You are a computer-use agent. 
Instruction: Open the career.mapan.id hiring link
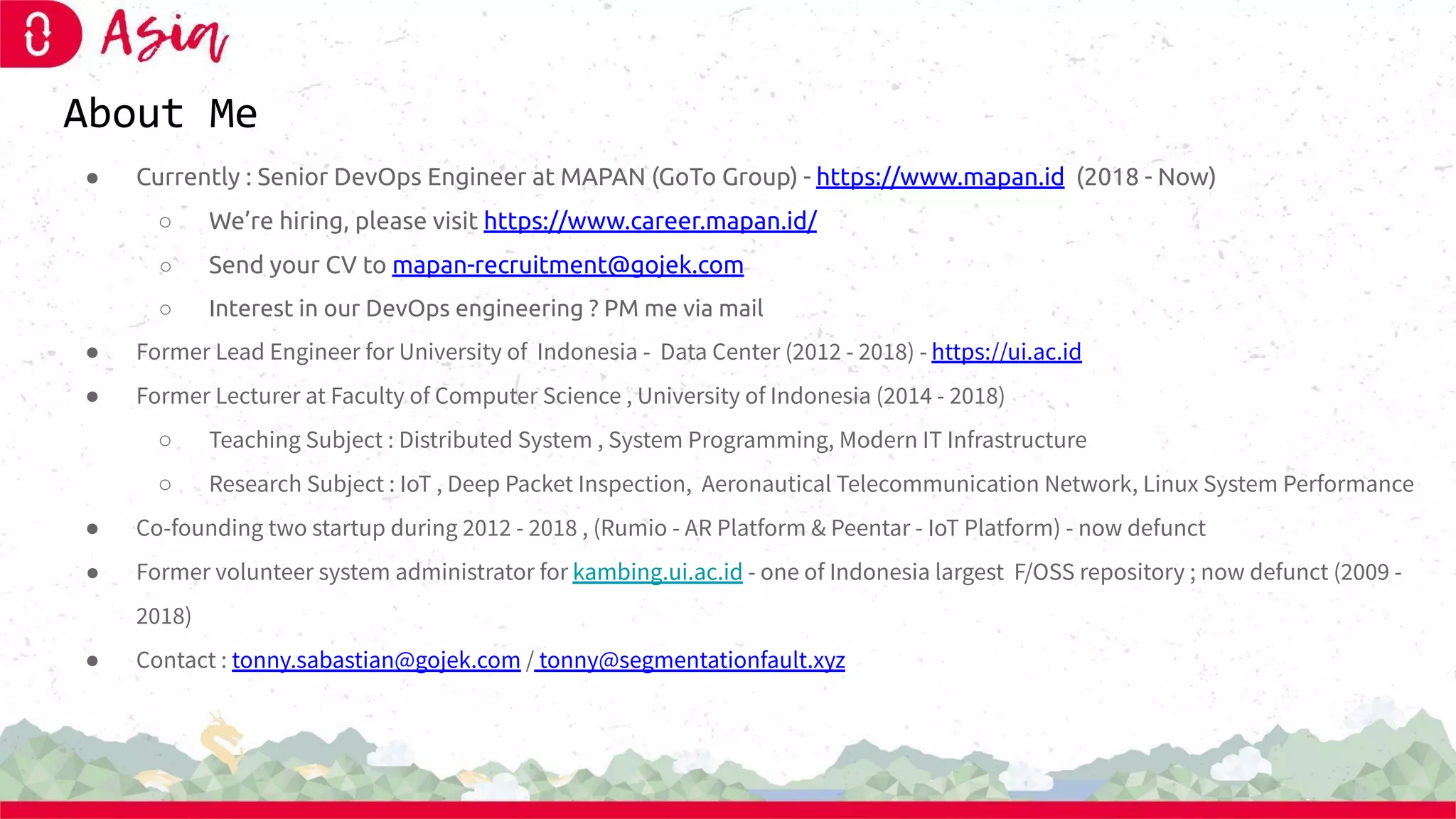650,220
